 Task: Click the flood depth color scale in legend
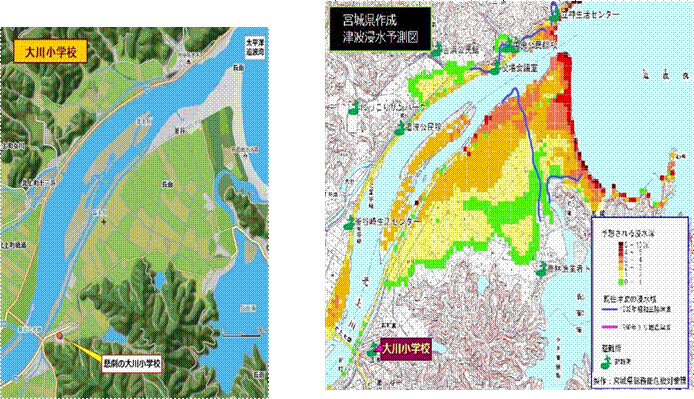tap(622, 263)
